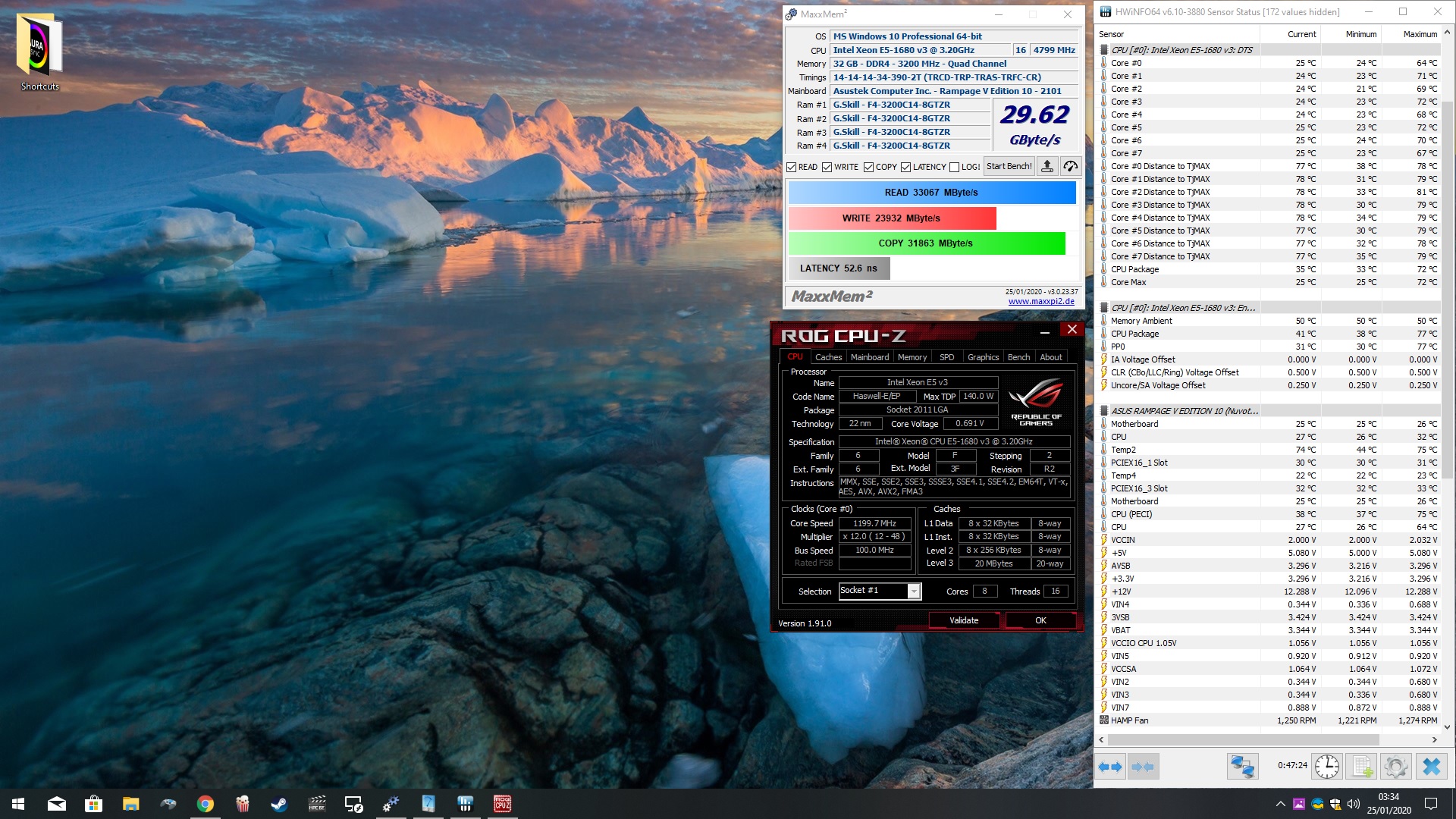
Task: Click HWiNFO vertical scrollbar up arrow
Action: (x=1448, y=34)
